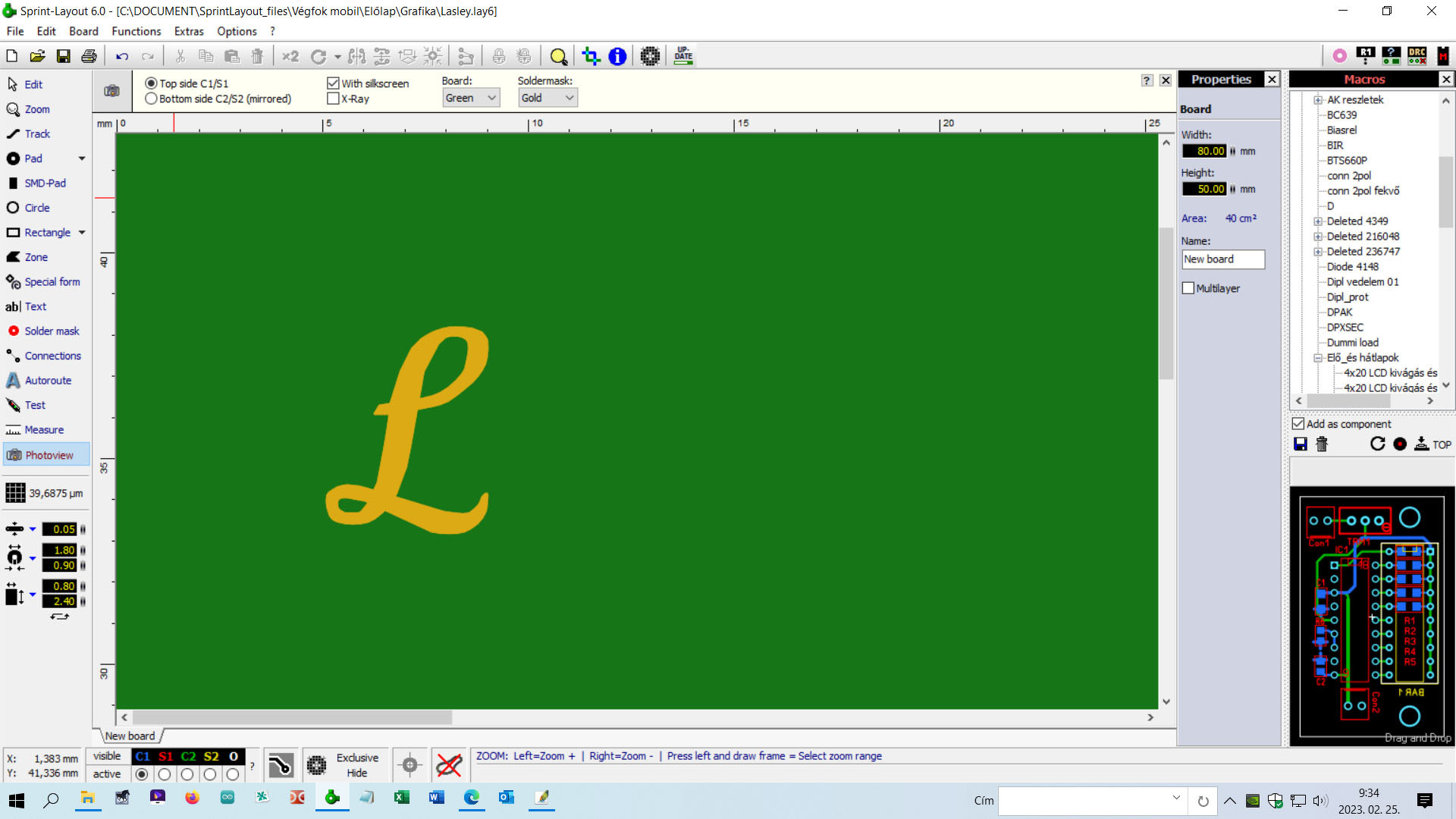Click the board Name input field
Viewport: 1456px width, 819px height.
point(1222,259)
